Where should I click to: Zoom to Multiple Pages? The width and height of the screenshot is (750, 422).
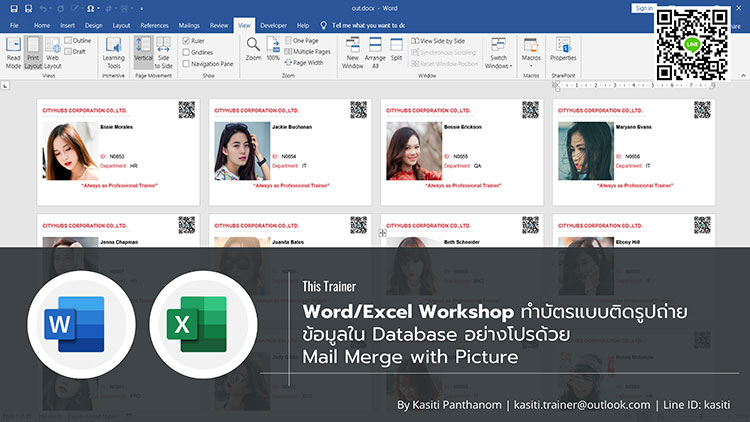pos(308,52)
